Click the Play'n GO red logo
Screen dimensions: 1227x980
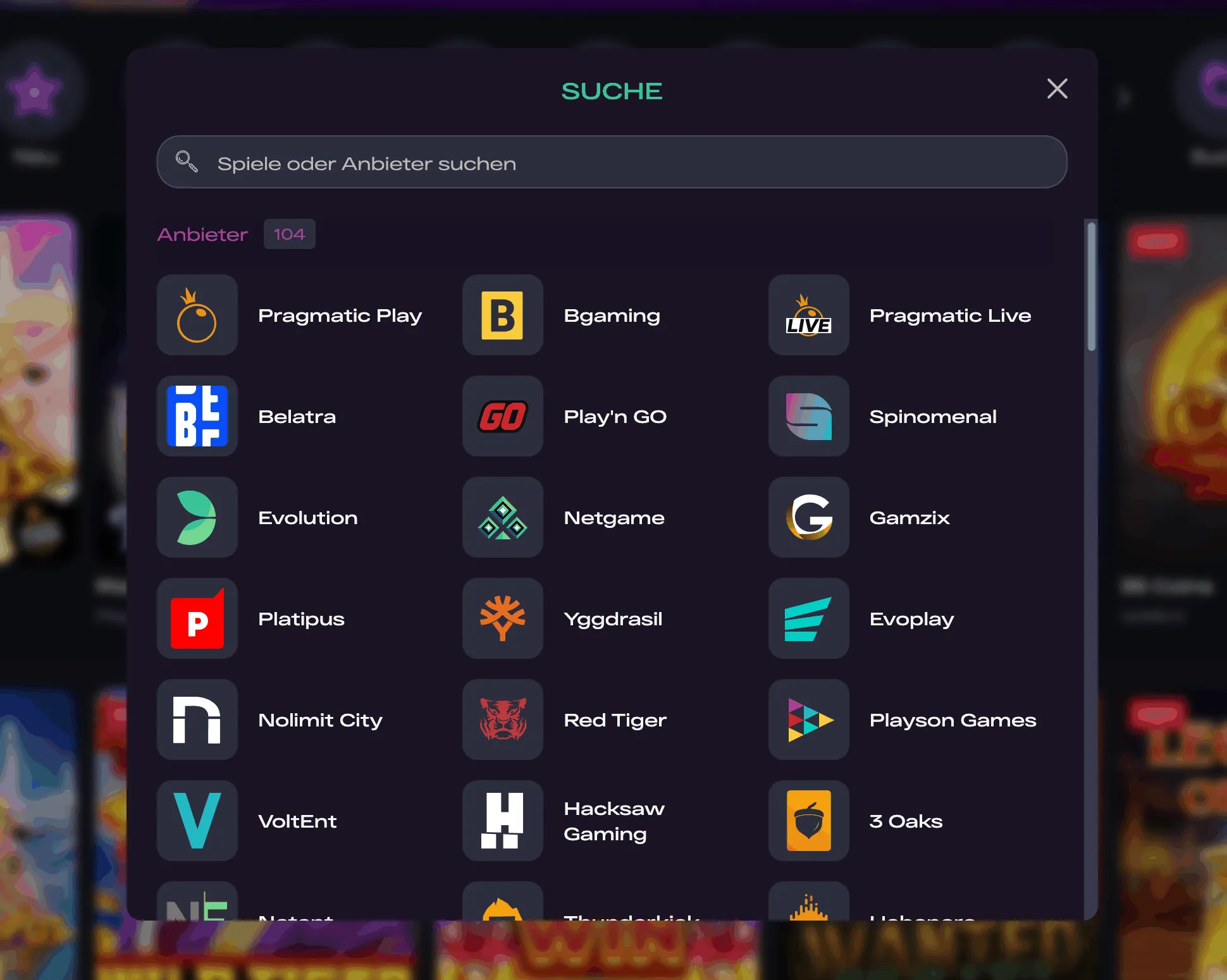point(502,416)
